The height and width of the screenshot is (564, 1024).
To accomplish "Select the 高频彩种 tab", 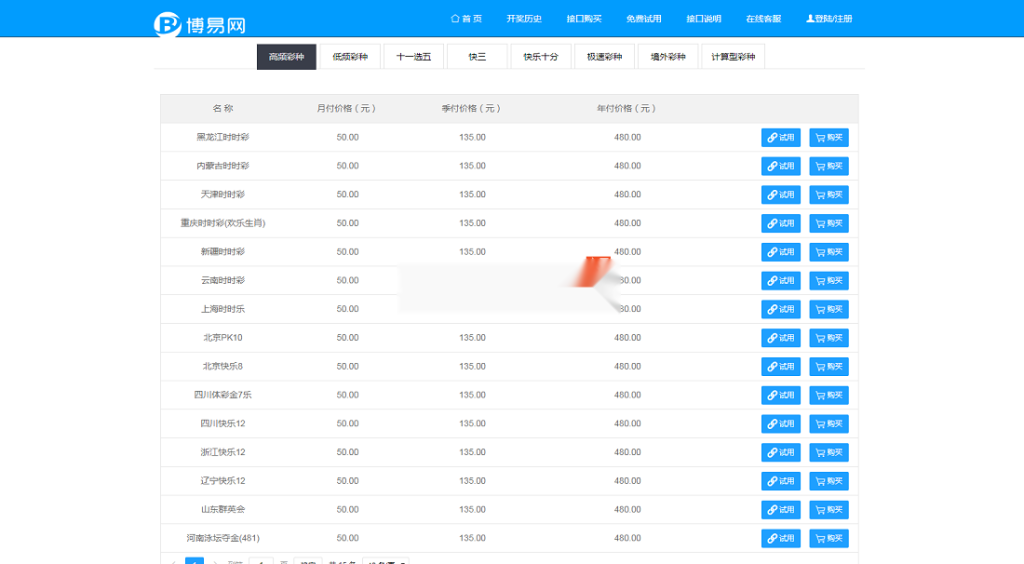I will [x=287, y=57].
